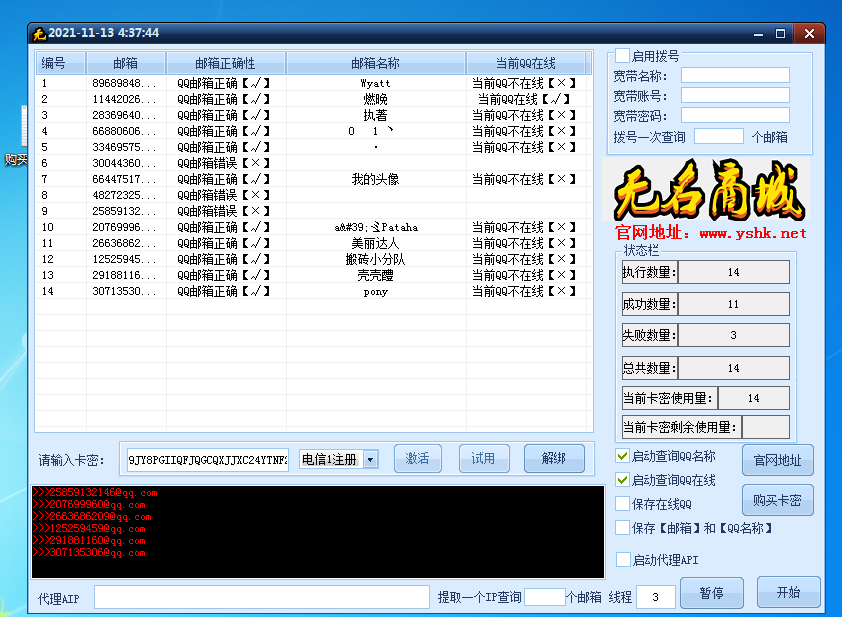Click log line 26636862 09@qq.com entry
Image resolution: width=842 pixels, height=617 pixels.
pyautogui.click(x=92, y=517)
